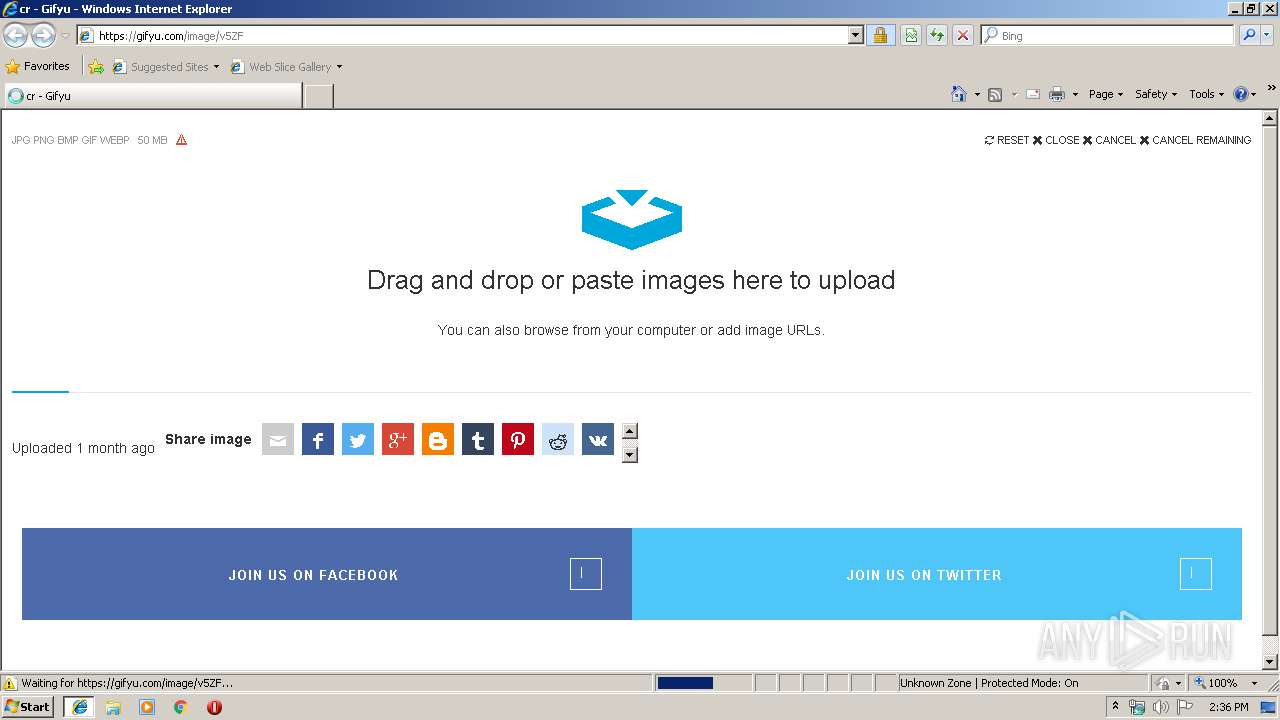Screen dimensions: 1280x720
Task: Refresh the page using the refresh icon
Action: click(937, 35)
